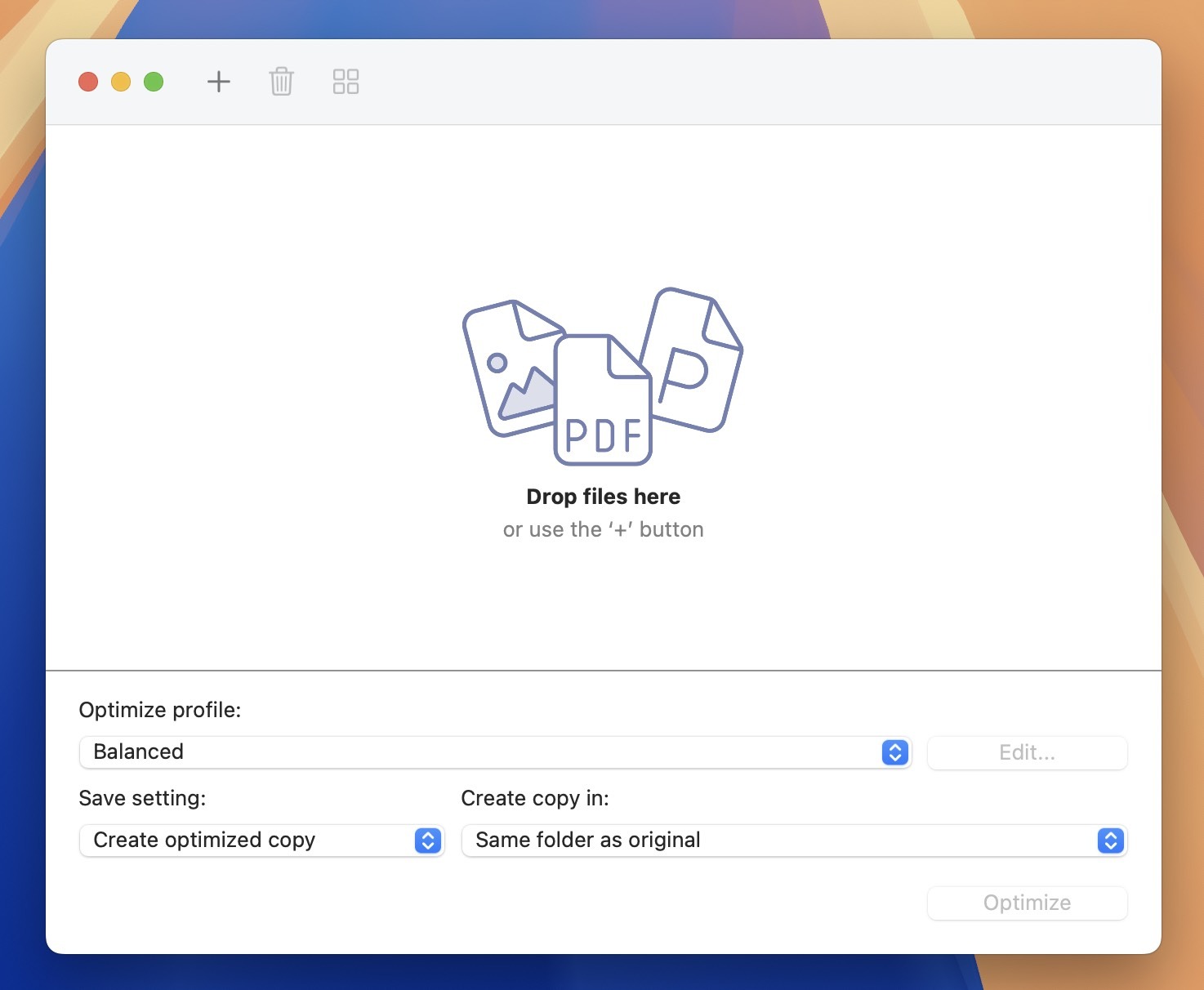Open the 'Same folder as original' dropdown

[735, 841]
